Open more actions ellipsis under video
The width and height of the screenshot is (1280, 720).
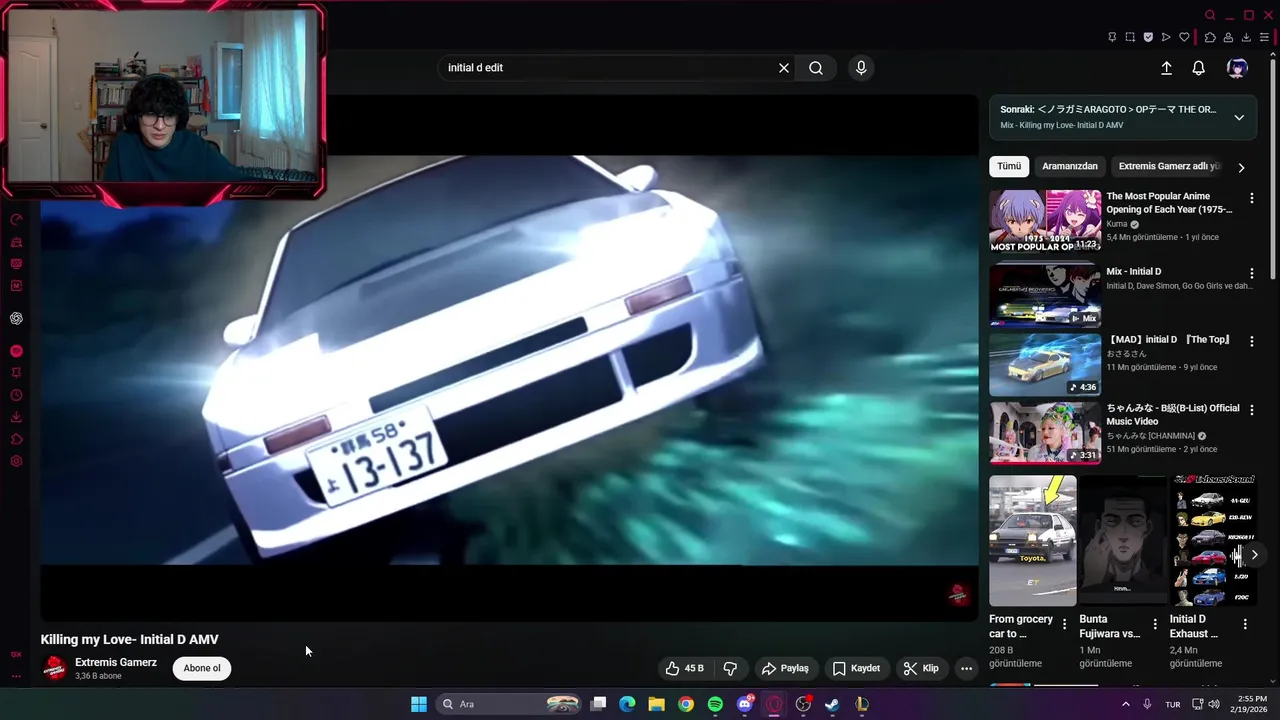pyautogui.click(x=966, y=668)
